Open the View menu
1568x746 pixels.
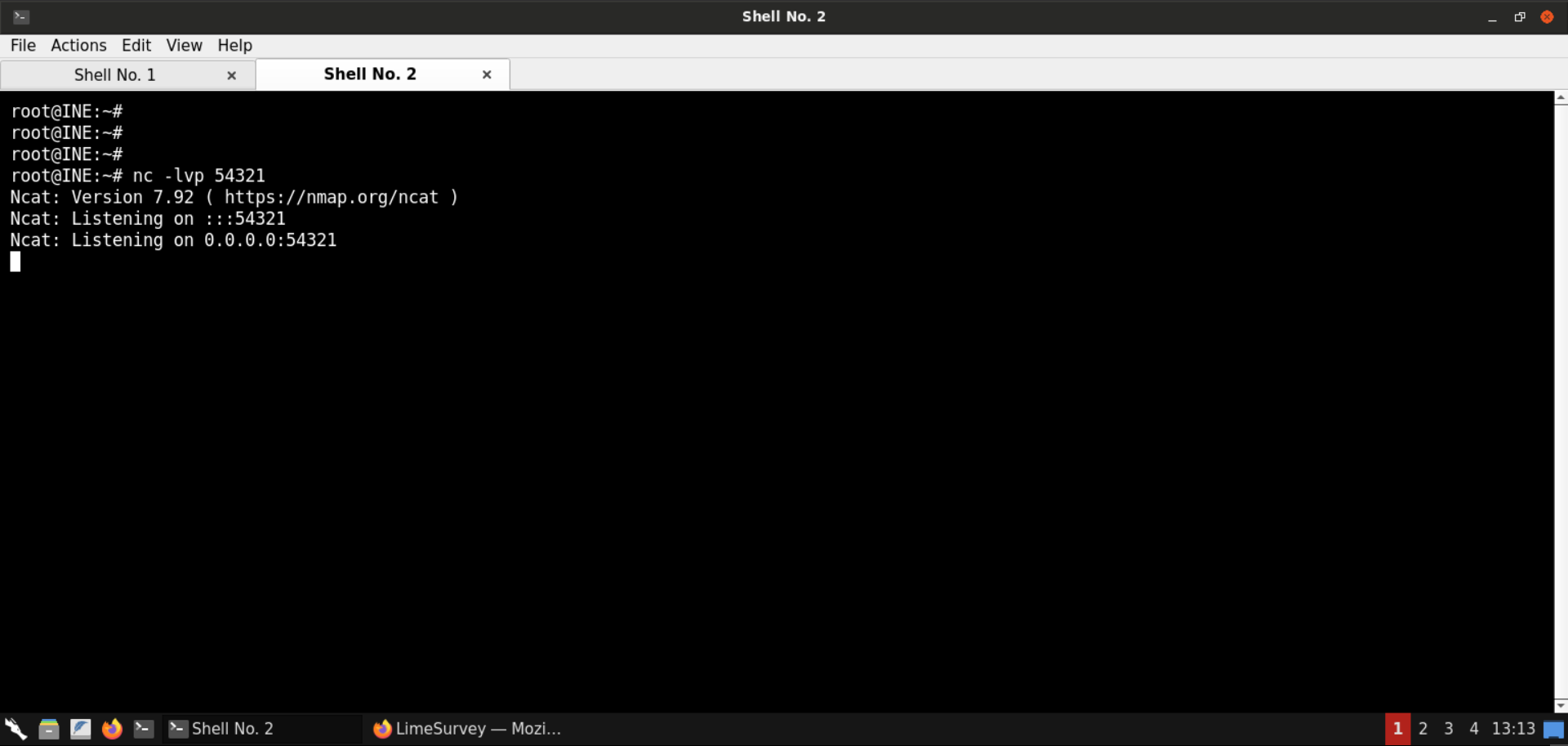[x=184, y=46]
